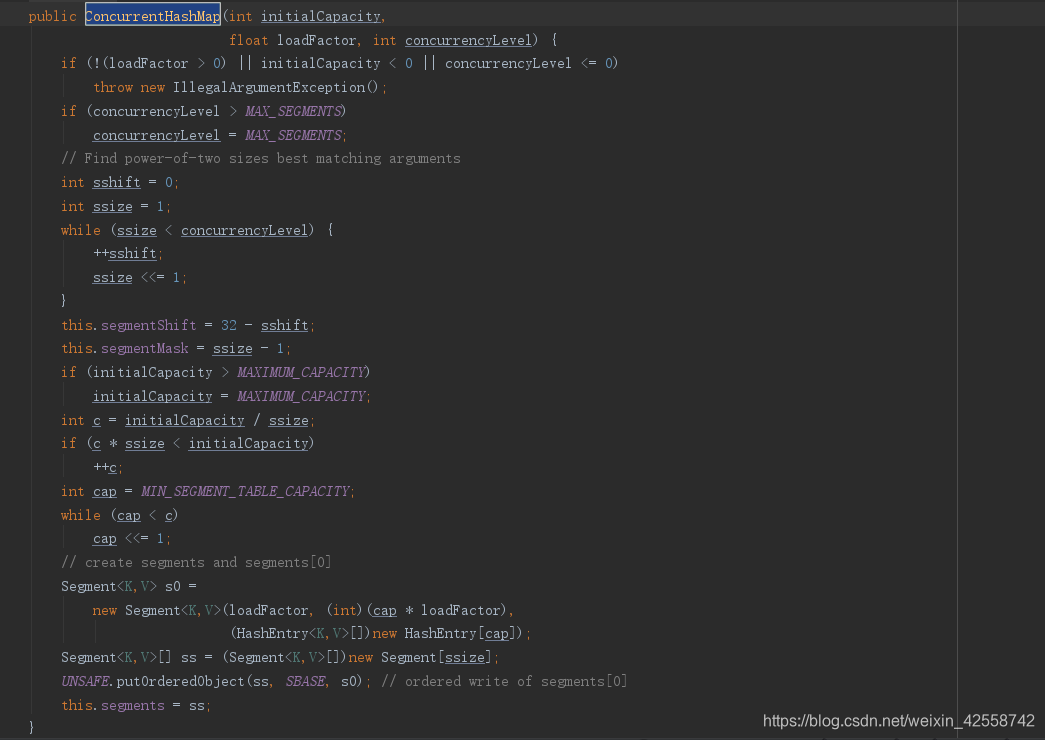
Task: Click the 'create segments and segments[0]' comment
Action: (x=196, y=563)
